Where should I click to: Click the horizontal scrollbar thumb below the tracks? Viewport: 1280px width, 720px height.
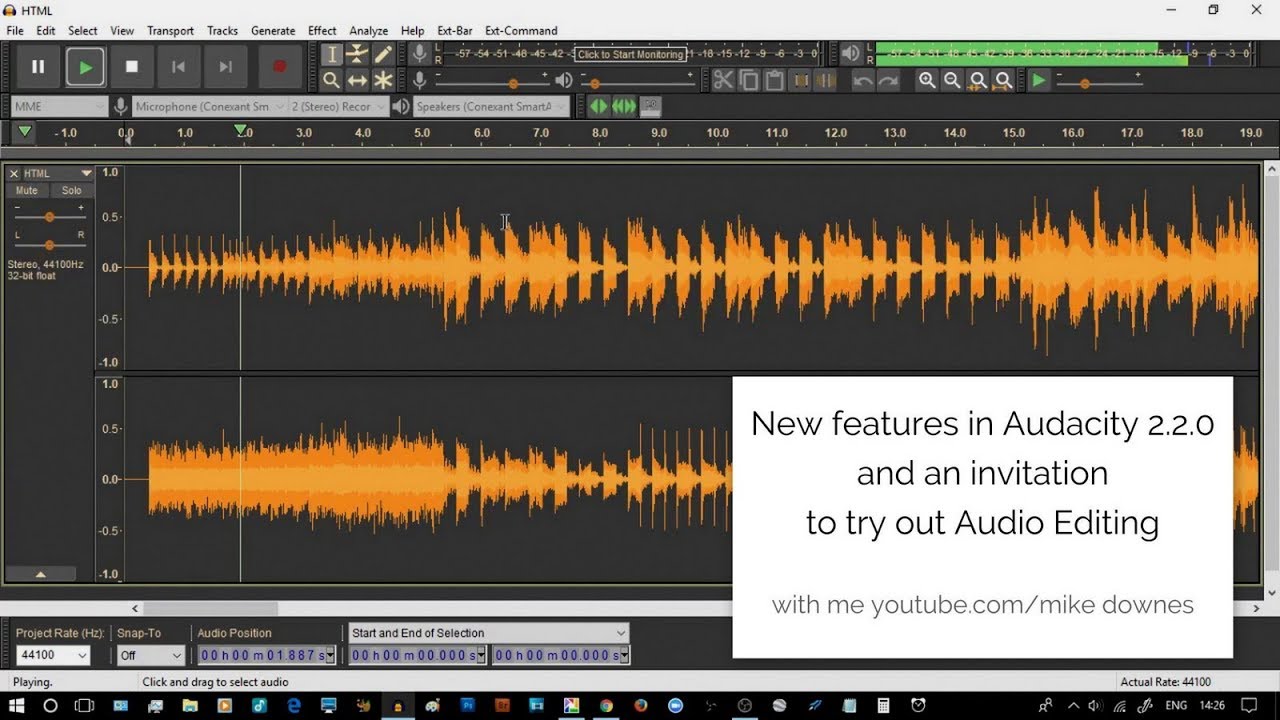210,608
